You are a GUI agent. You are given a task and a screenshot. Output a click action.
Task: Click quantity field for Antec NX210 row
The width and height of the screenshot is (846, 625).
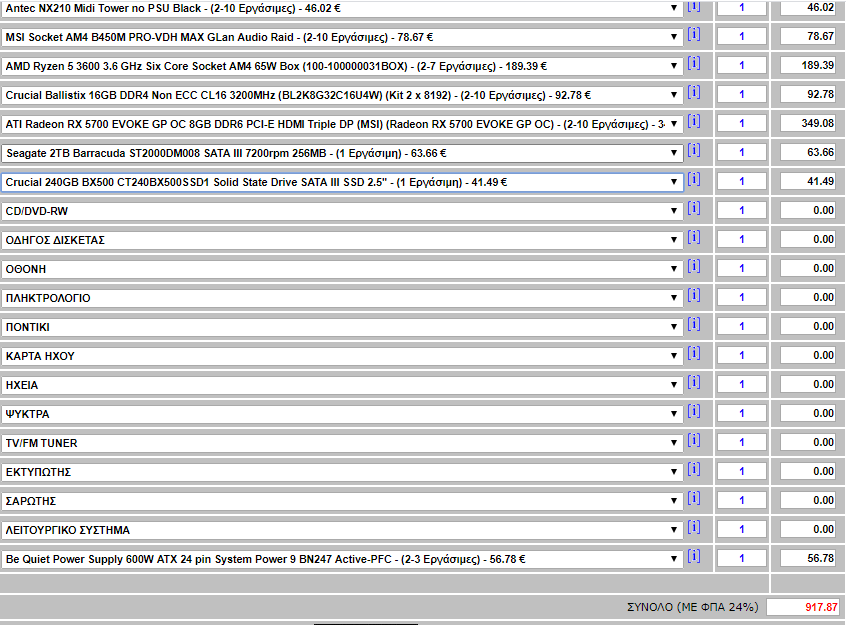(x=742, y=8)
